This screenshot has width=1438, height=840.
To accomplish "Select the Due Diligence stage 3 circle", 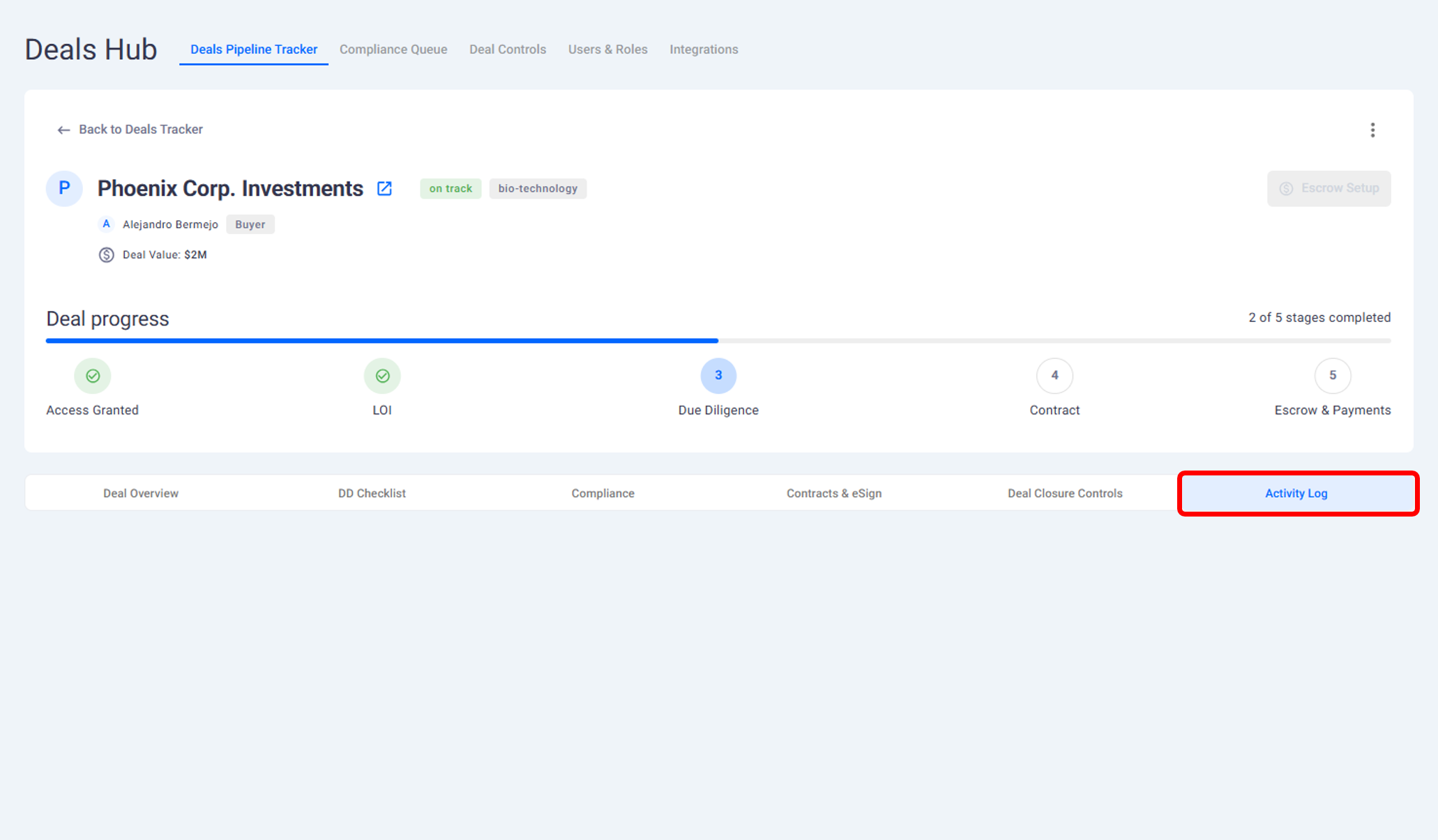I will pyautogui.click(x=718, y=376).
